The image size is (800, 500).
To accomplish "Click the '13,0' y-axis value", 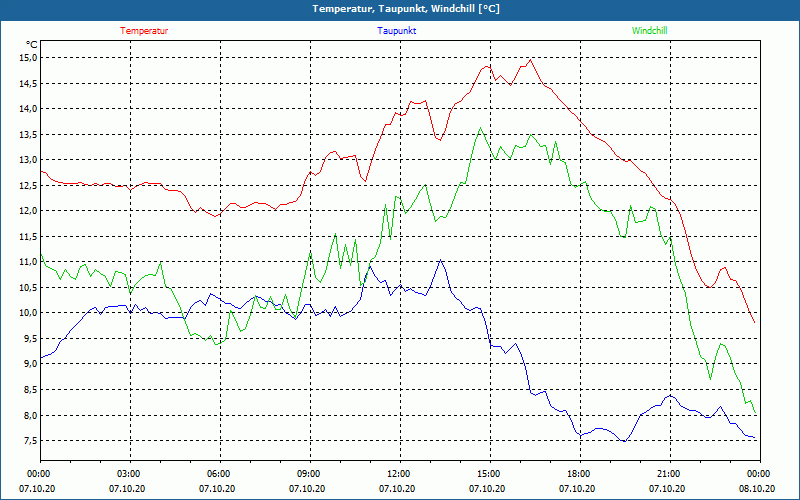I will tap(28, 160).
